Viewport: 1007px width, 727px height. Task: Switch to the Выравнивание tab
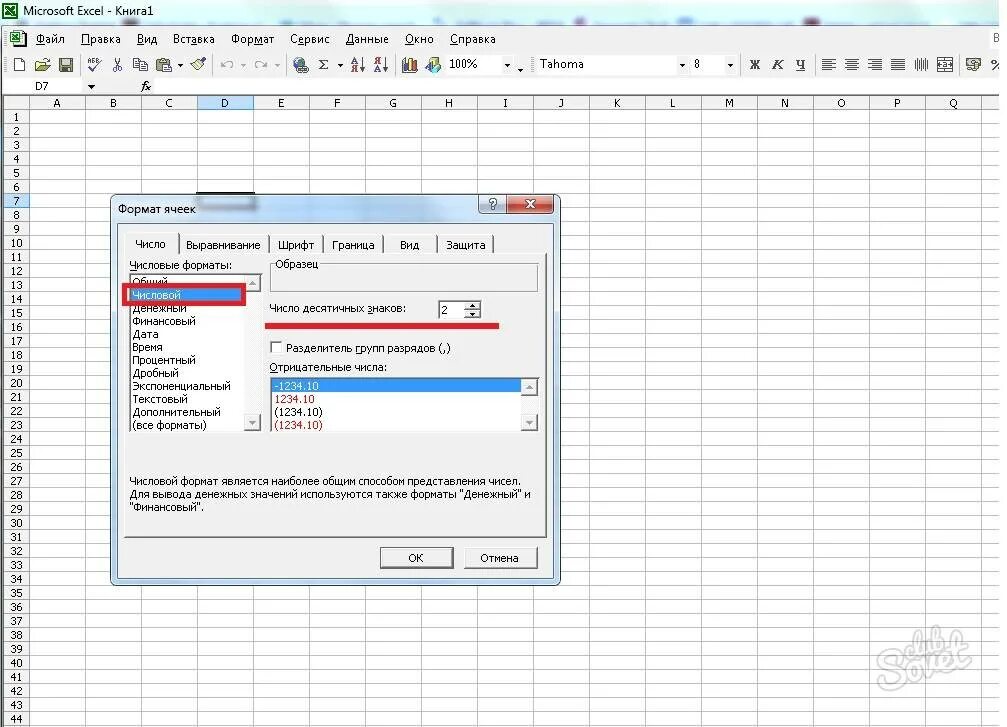[x=223, y=245]
